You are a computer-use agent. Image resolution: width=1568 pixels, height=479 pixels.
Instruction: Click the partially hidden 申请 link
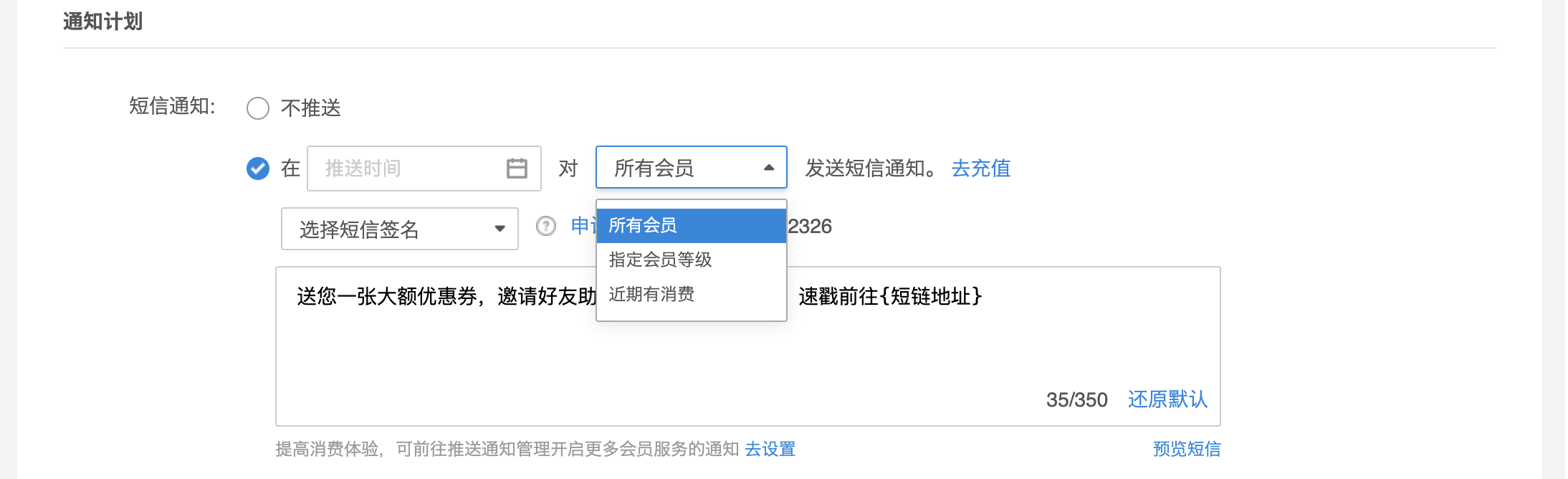point(581,227)
